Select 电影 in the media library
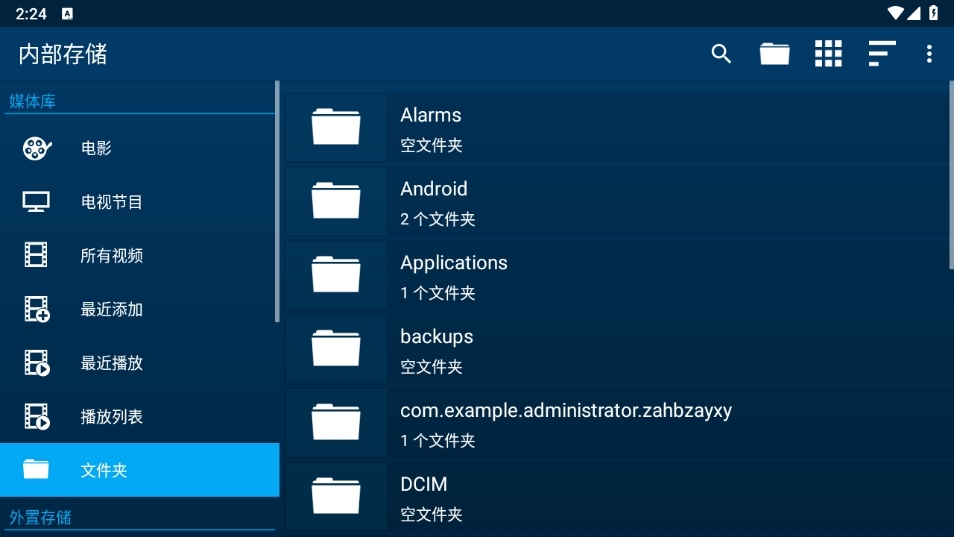Viewport: 954px width, 537px height. (x=96, y=148)
